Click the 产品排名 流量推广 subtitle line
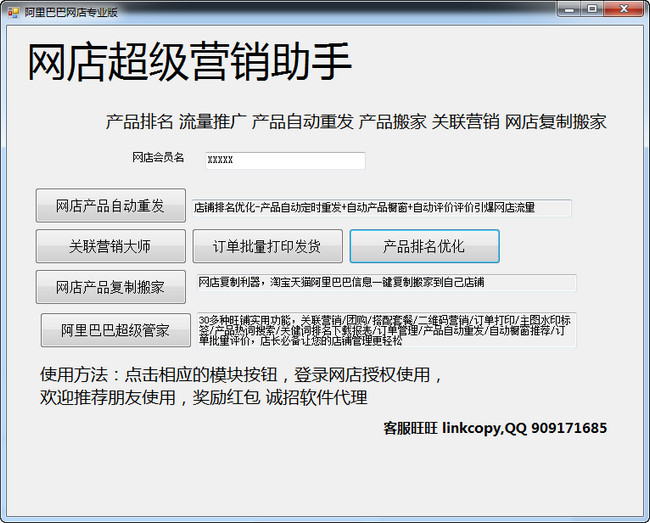Viewport: 650px width, 523px height. [x=356, y=122]
